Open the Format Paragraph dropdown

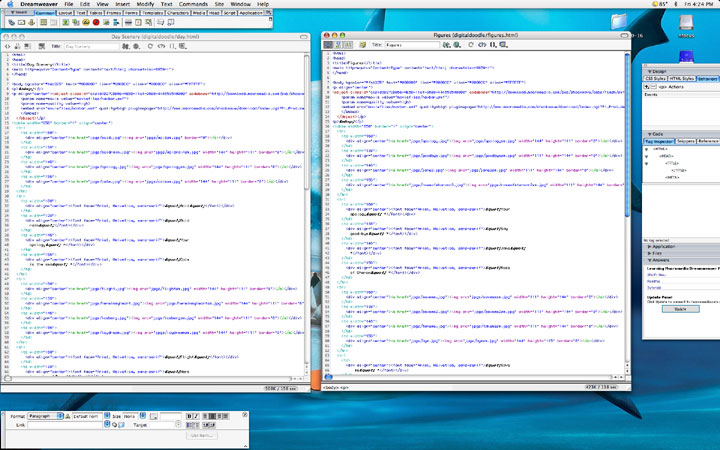point(43,414)
